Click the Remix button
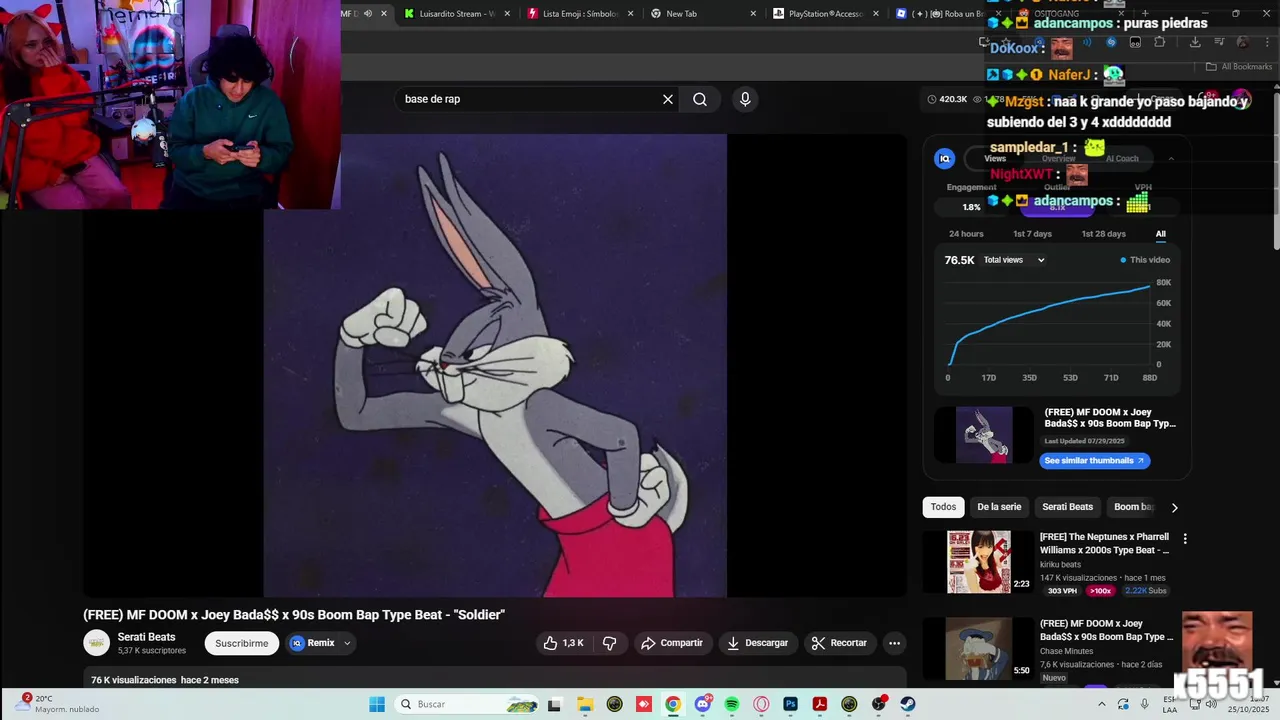1280x720 pixels. [x=312, y=643]
